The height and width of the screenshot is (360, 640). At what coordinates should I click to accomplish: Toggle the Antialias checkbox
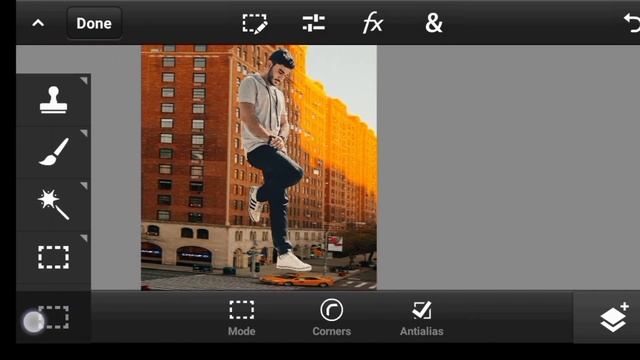(422, 318)
